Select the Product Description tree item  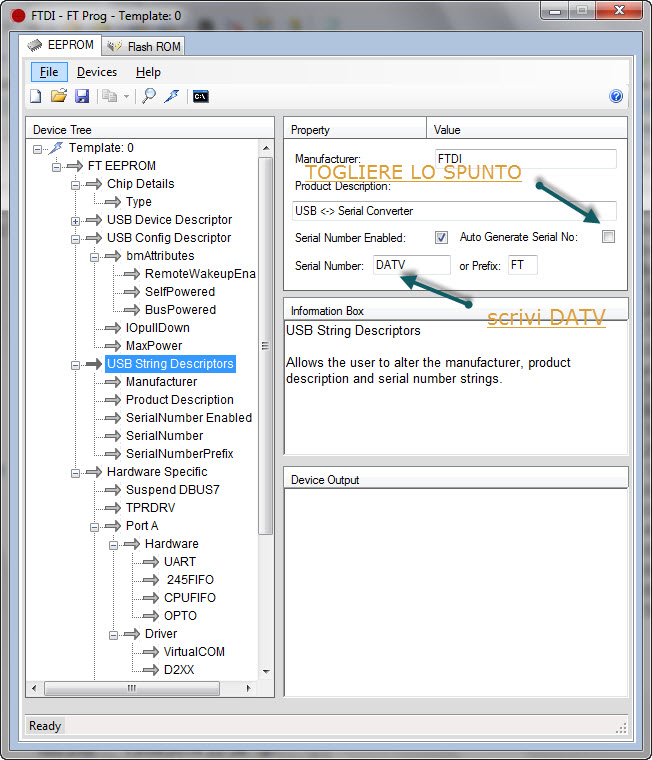(x=180, y=399)
